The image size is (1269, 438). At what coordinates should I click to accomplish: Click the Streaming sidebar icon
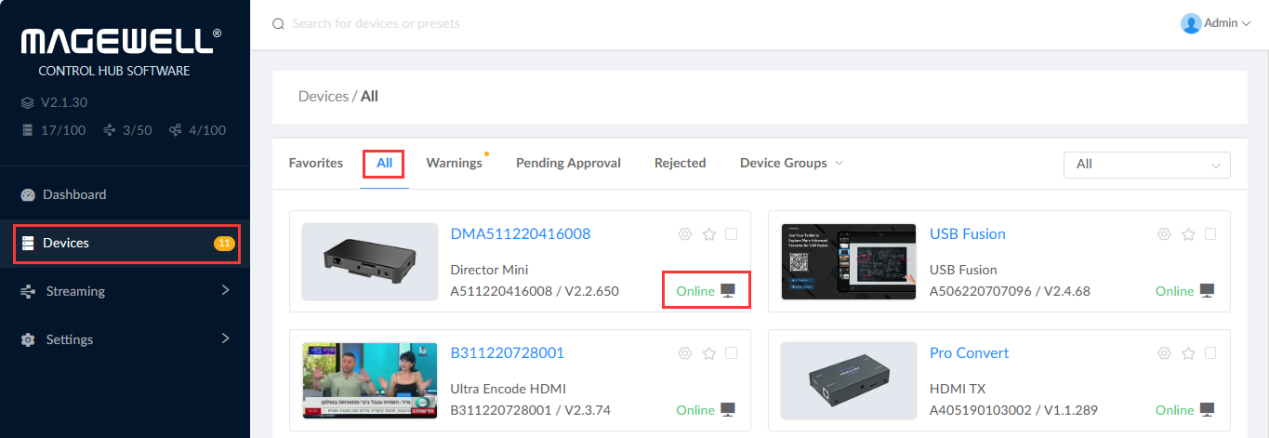(x=28, y=291)
